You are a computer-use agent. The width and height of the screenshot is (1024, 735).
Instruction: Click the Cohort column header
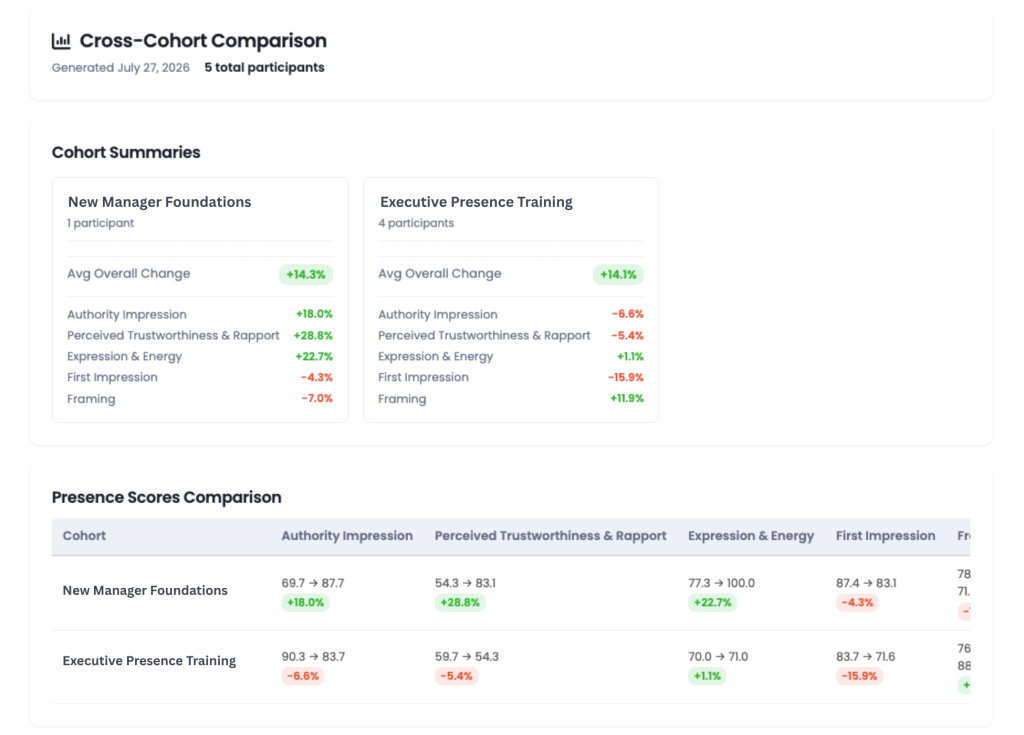[x=84, y=536]
